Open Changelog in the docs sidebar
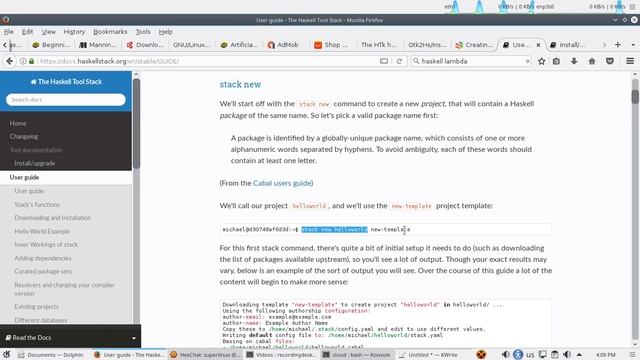The image size is (640, 360). pos(24,136)
